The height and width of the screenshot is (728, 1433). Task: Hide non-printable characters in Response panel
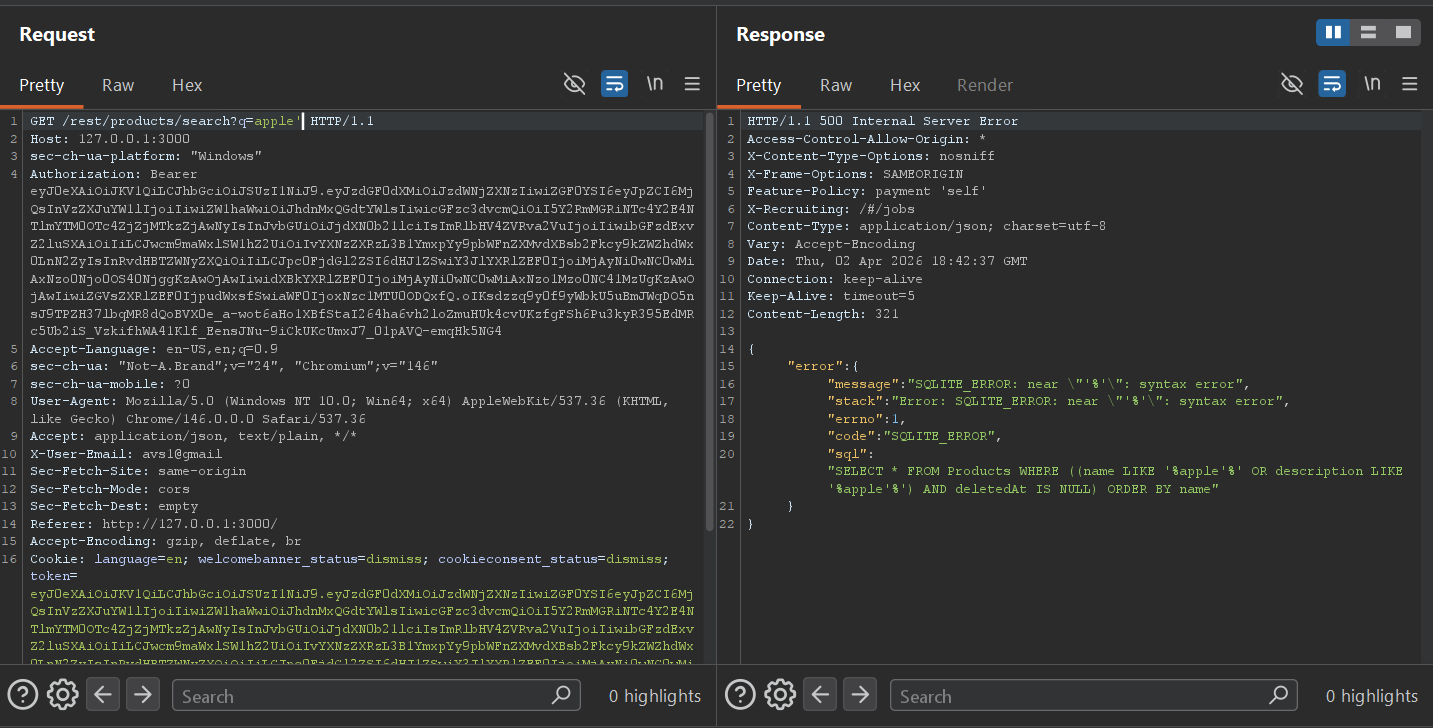(1291, 84)
